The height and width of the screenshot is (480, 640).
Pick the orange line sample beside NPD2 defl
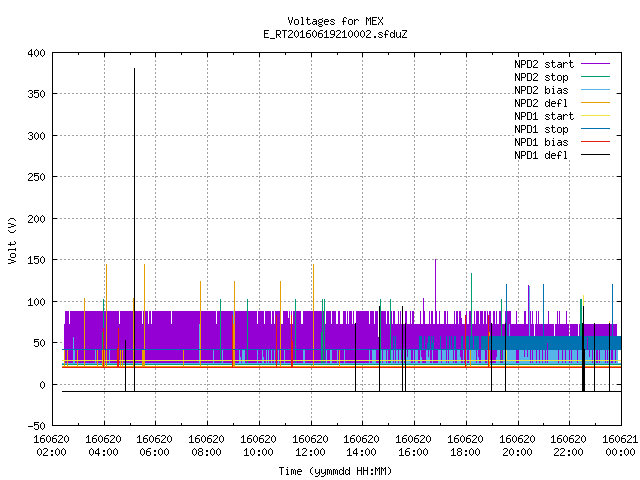pos(596,103)
